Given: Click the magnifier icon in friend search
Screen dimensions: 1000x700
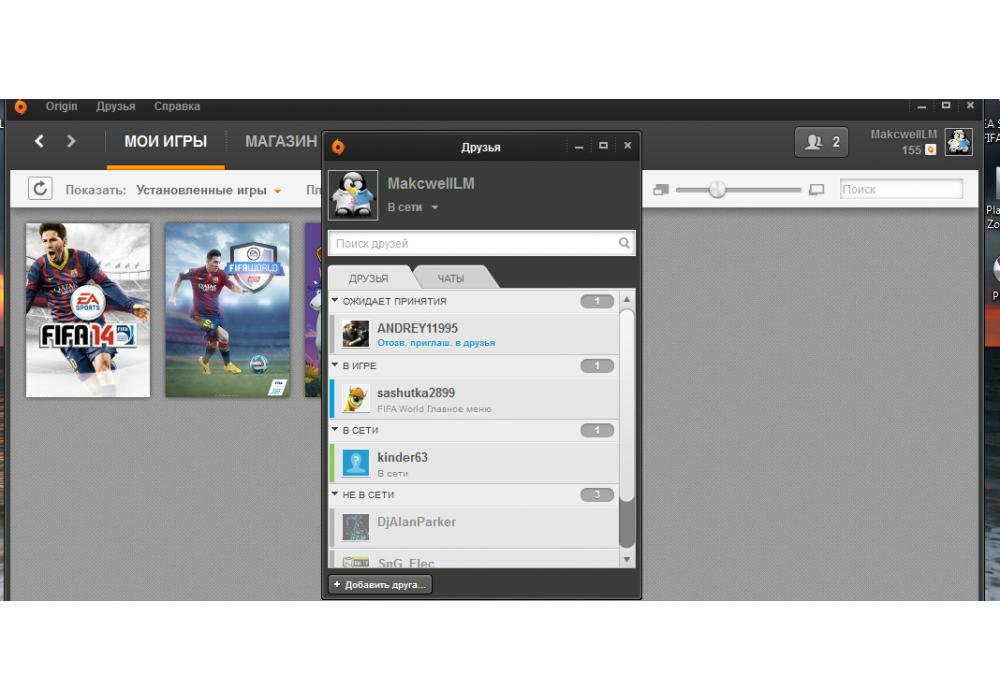Looking at the screenshot, I should pos(624,243).
